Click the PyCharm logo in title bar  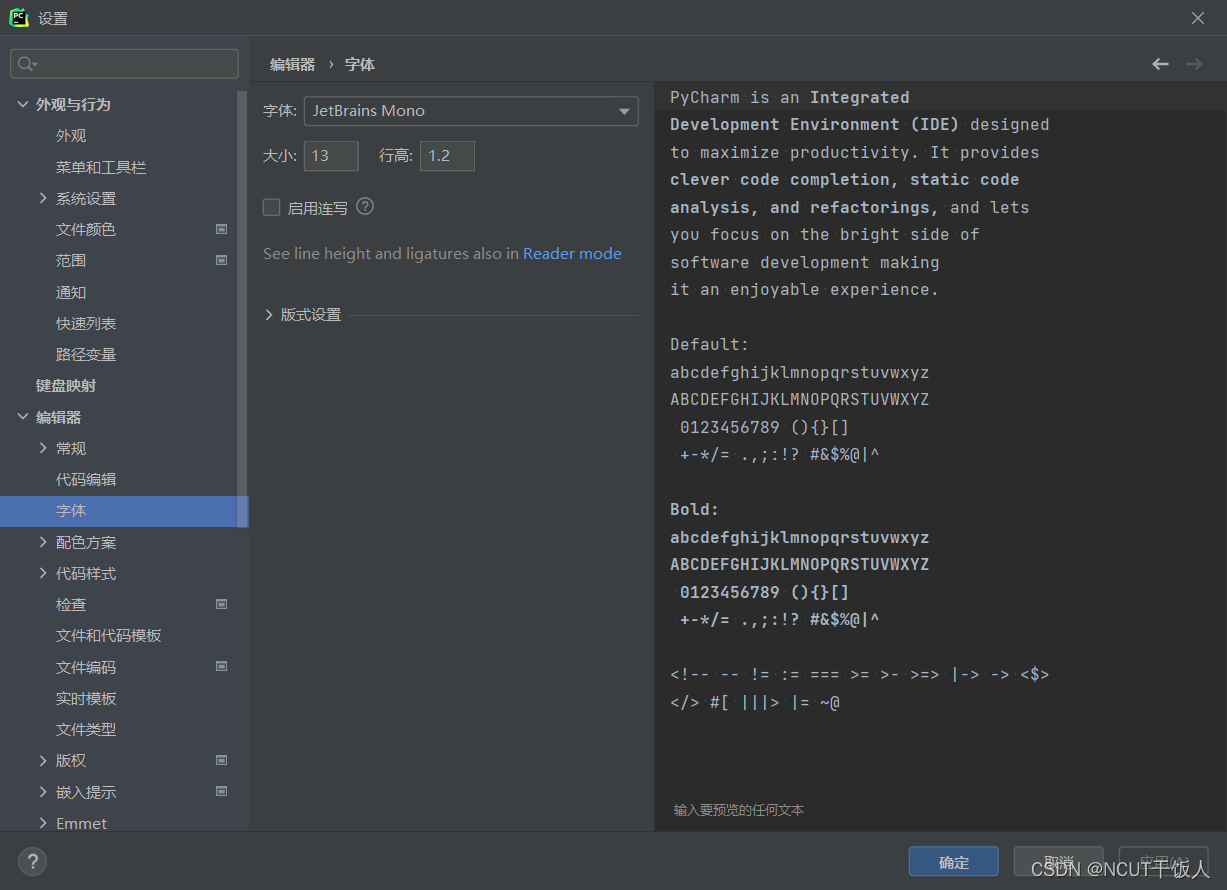point(19,18)
